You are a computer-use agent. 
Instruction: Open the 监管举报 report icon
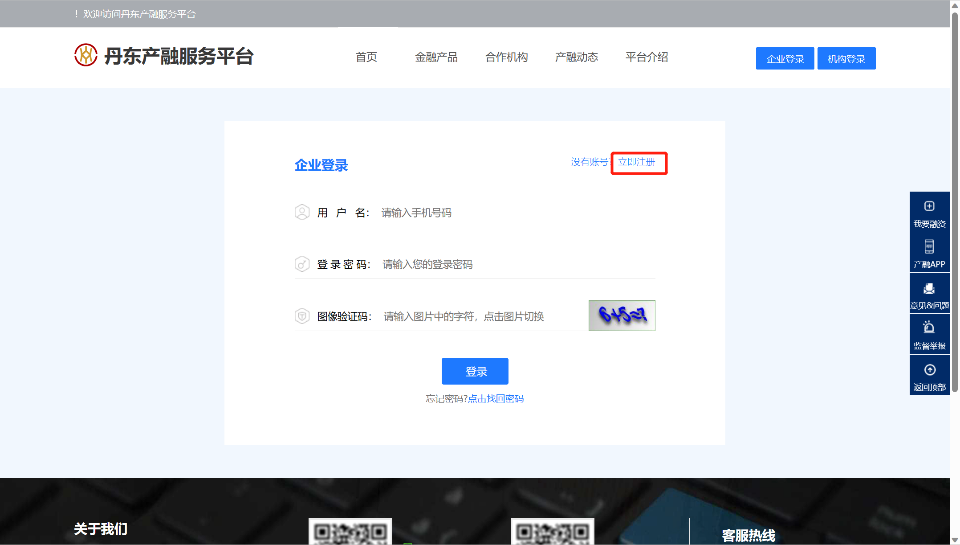click(929, 328)
